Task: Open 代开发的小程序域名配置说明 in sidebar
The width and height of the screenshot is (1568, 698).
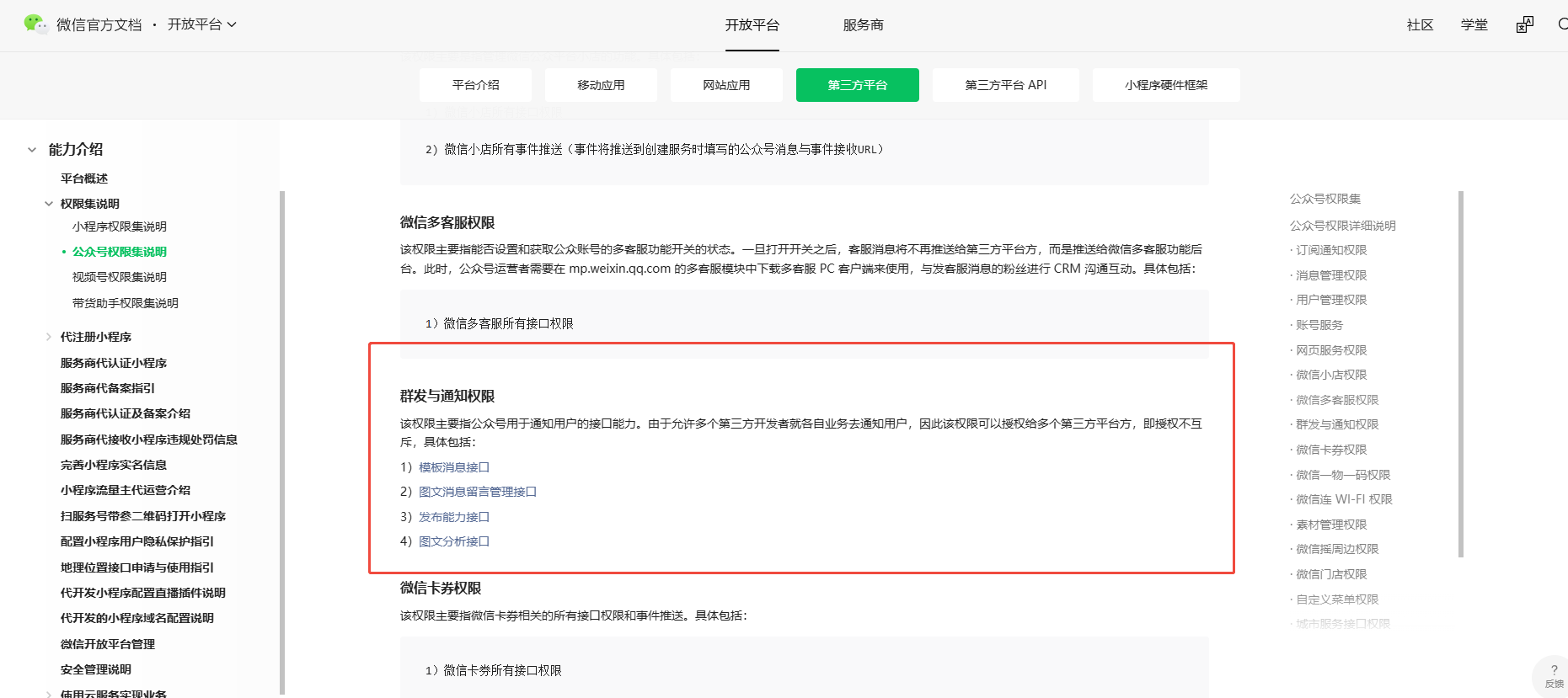Action: click(137, 618)
